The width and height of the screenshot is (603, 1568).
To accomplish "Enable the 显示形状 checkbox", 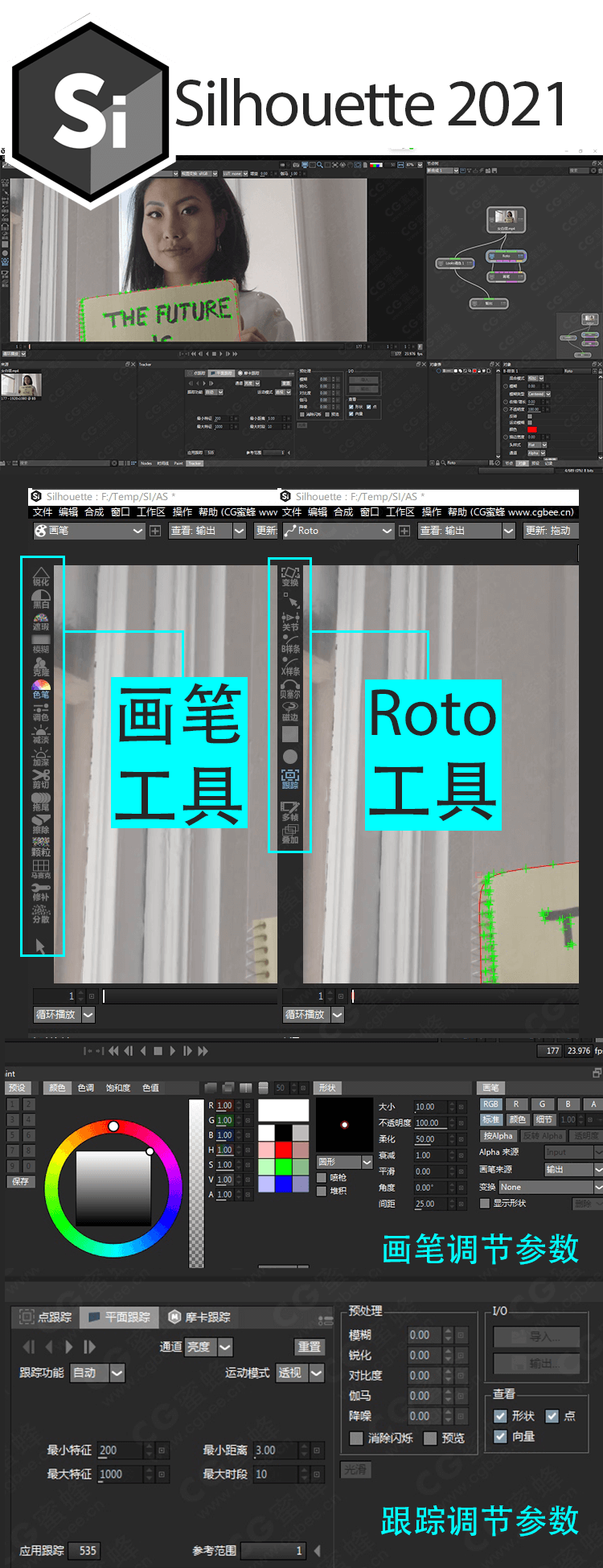I will [485, 1203].
